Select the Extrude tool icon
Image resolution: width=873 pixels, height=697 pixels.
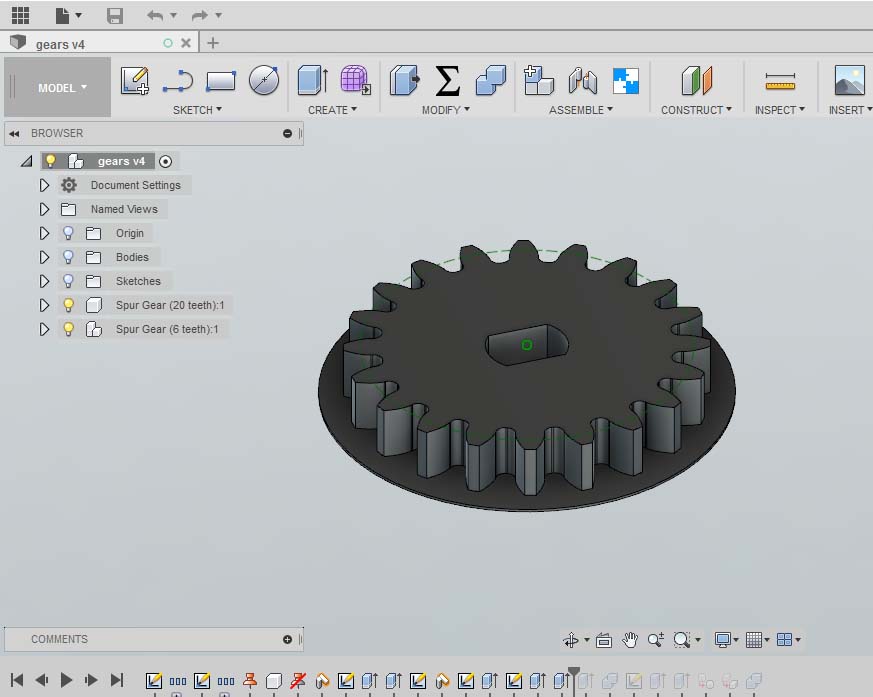(x=313, y=81)
